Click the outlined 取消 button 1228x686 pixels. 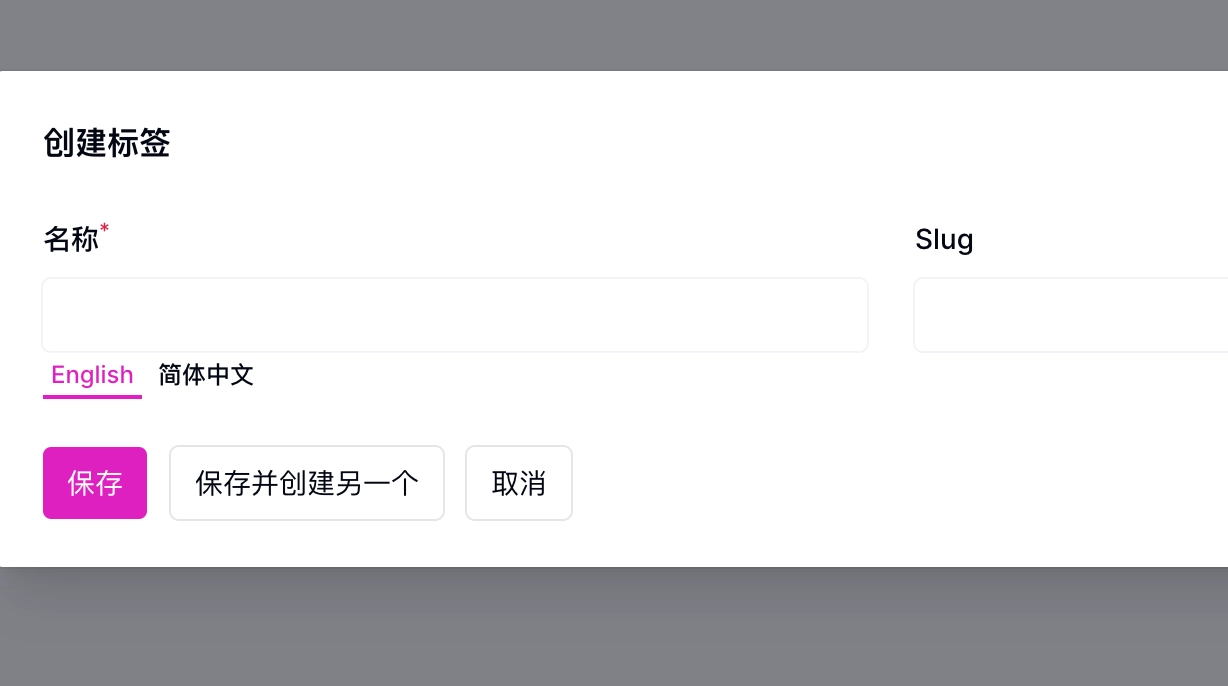tap(519, 483)
